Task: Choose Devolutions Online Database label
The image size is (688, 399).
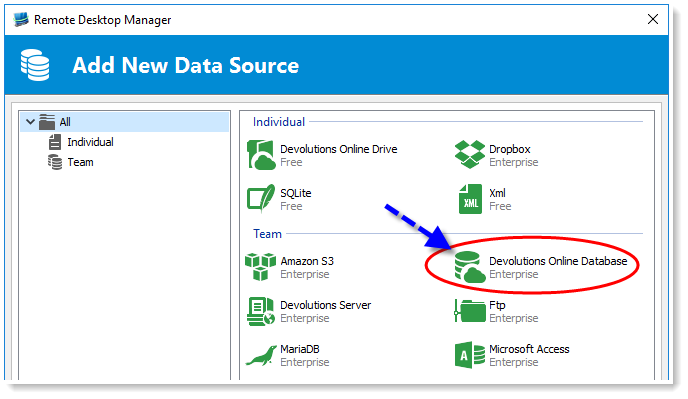Action: [558, 261]
